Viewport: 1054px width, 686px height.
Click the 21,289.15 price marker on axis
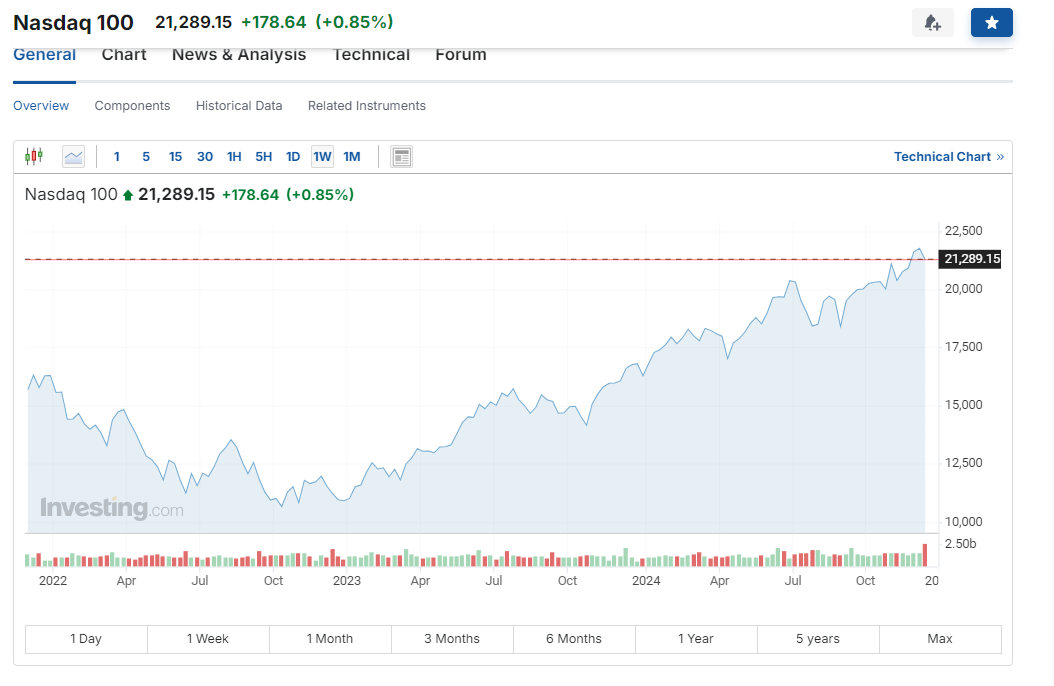pos(969,259)
